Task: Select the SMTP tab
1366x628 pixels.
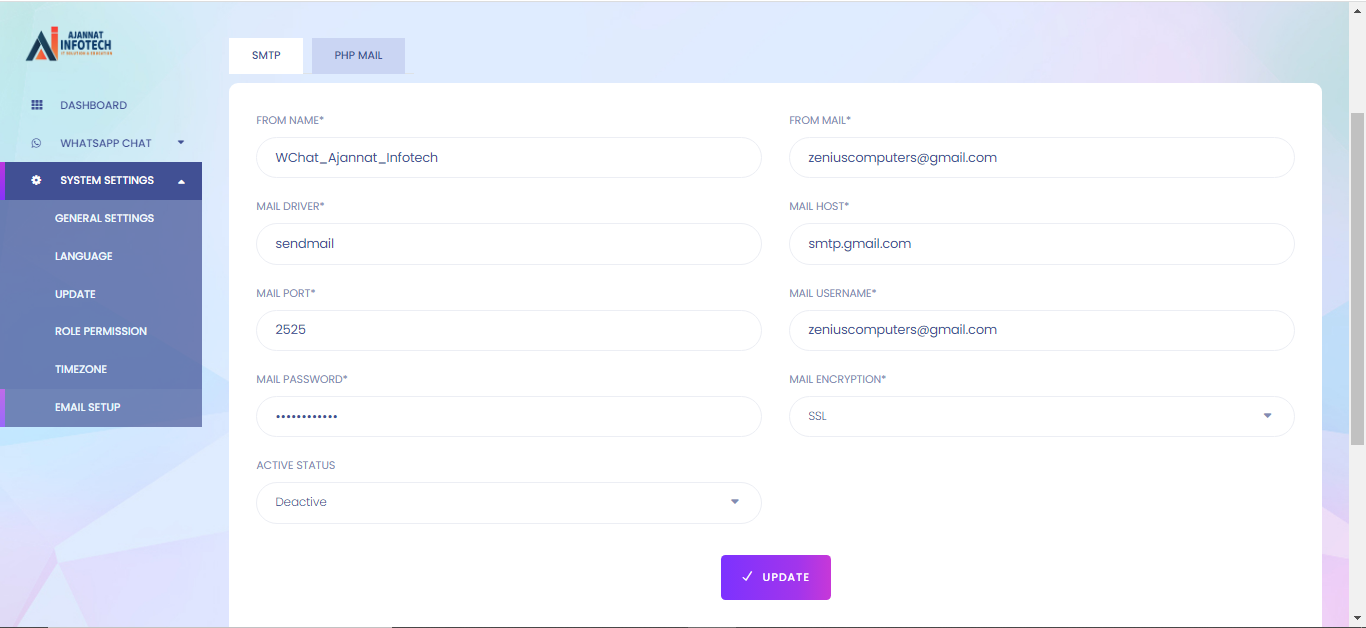Action: tap(266, 56)
